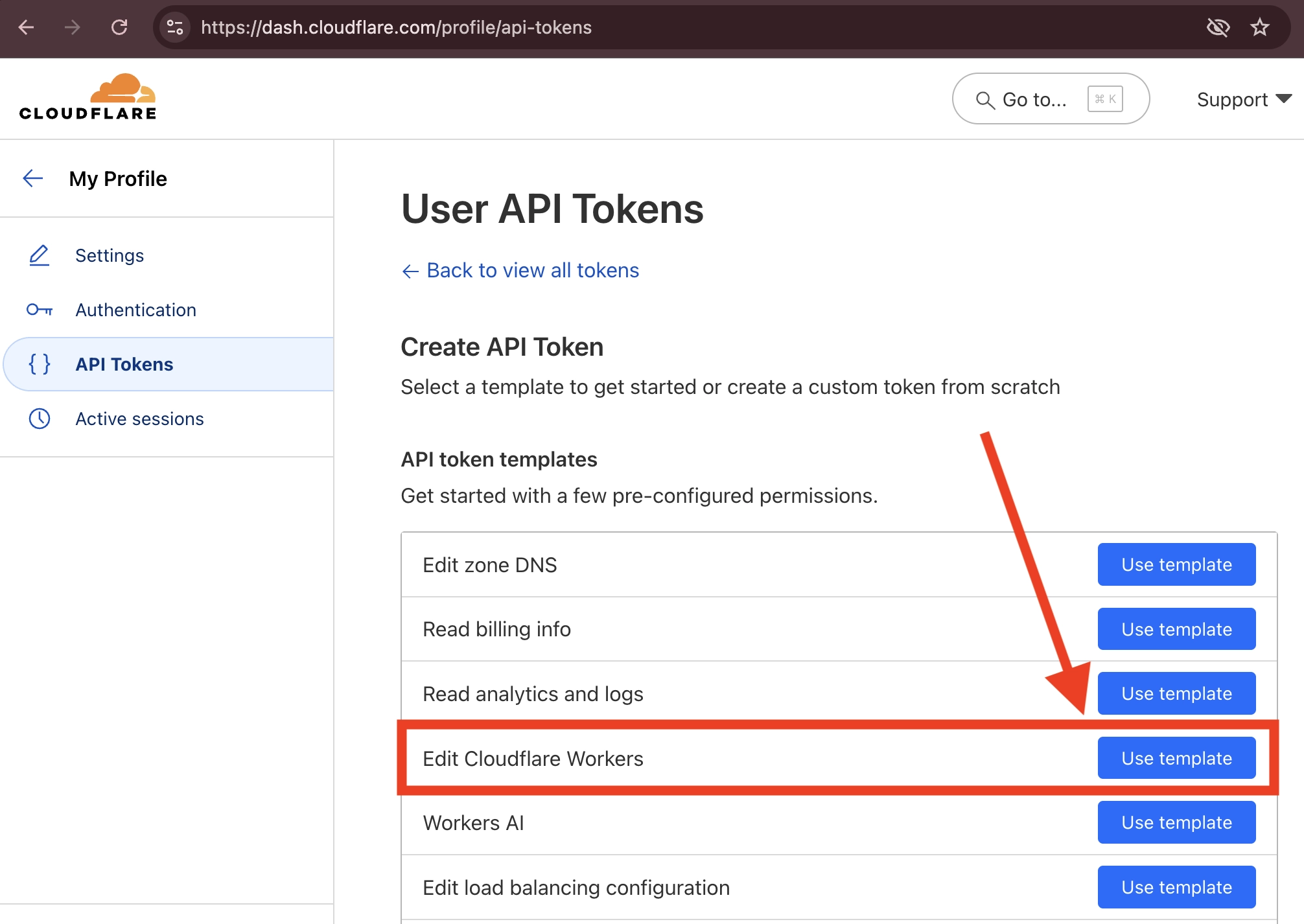Open Settings in the profile sidebar
1304x924 pixels.
pos(110,255)
